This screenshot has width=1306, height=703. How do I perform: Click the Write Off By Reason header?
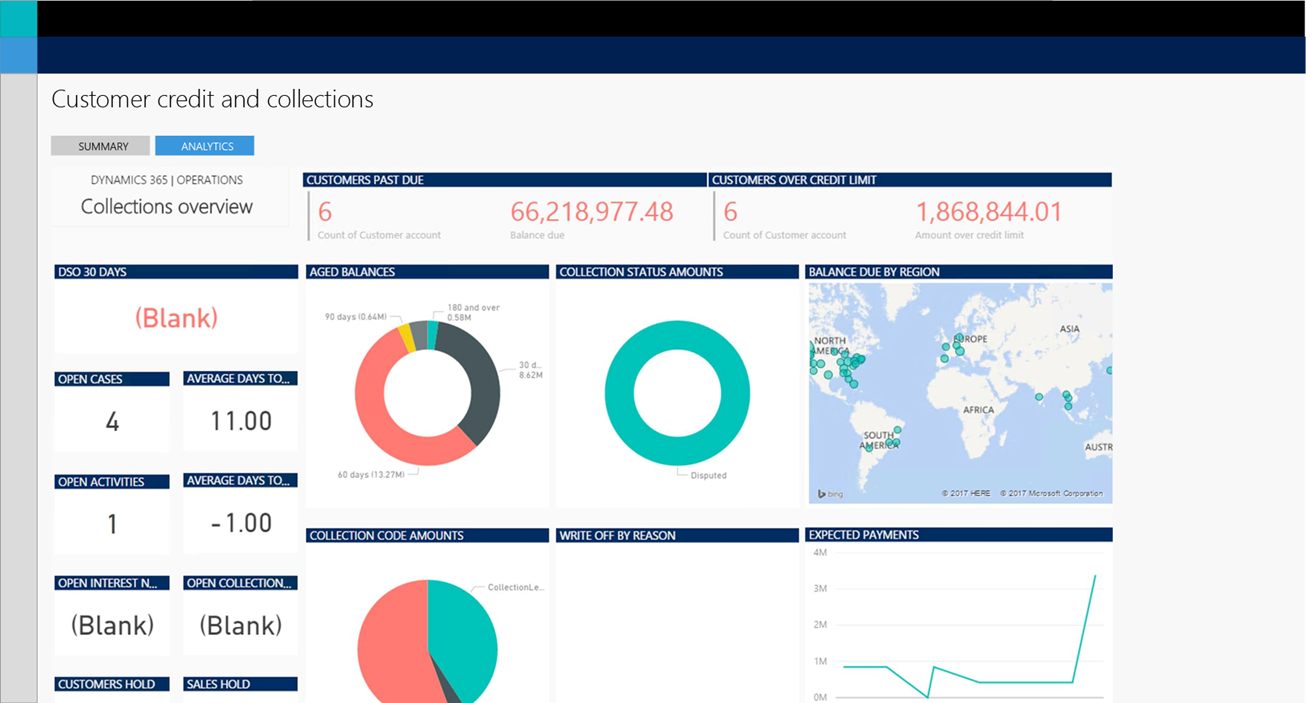(x=617, y=535)
